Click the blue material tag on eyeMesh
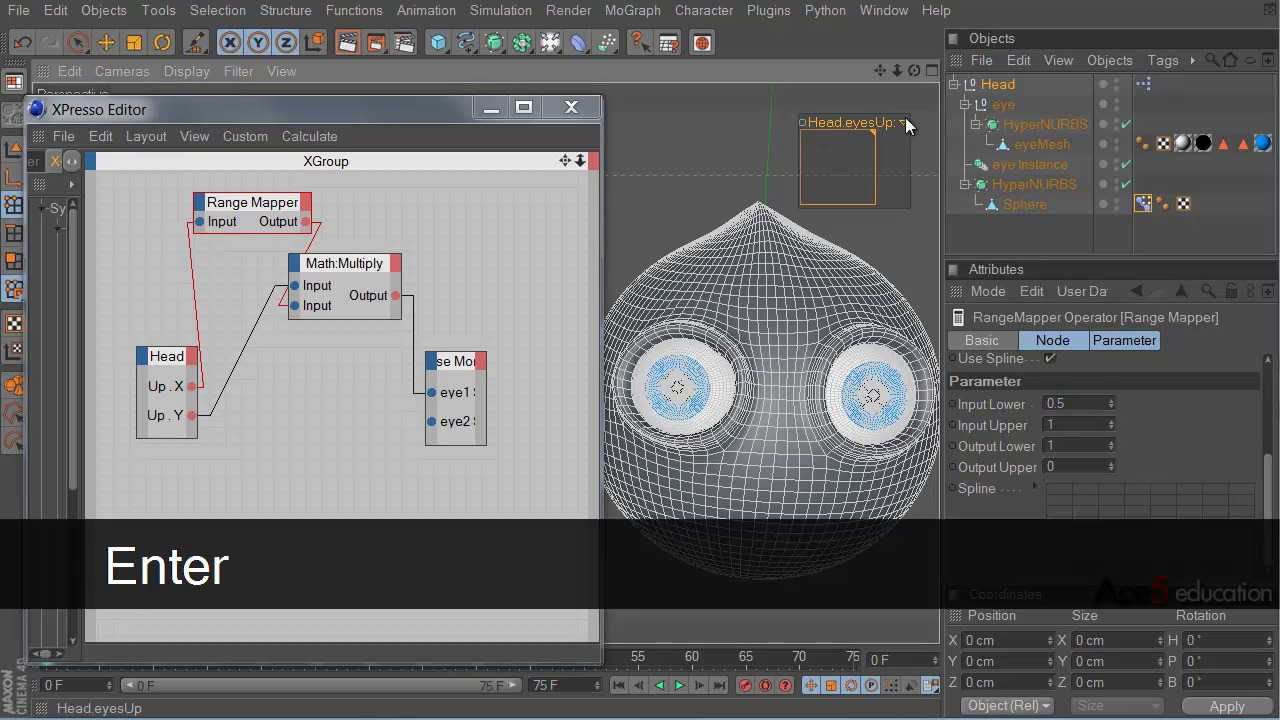 (1262, 144)
